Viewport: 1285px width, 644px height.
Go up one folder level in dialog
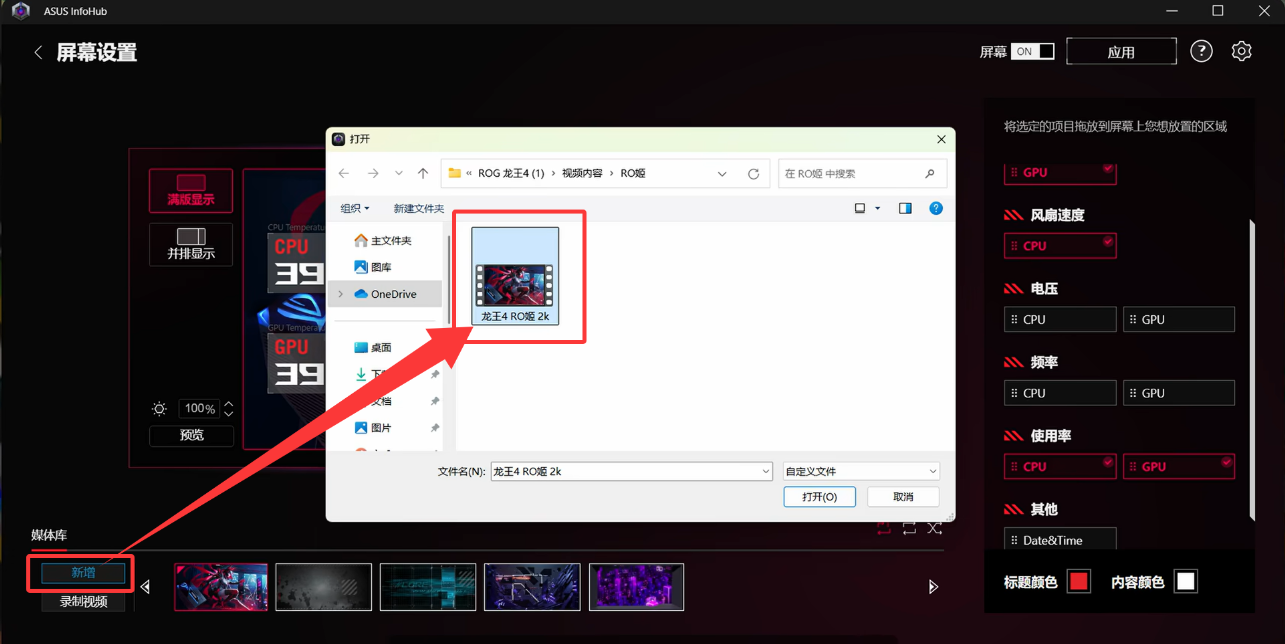pos(423,173)
